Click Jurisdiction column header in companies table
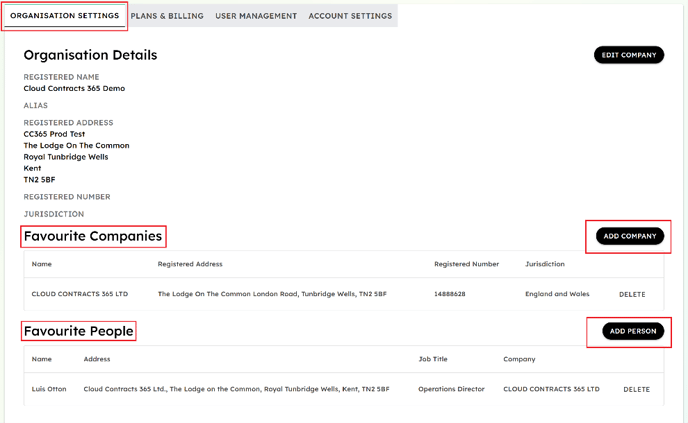688x423 pixels. [x=545, y=264]
